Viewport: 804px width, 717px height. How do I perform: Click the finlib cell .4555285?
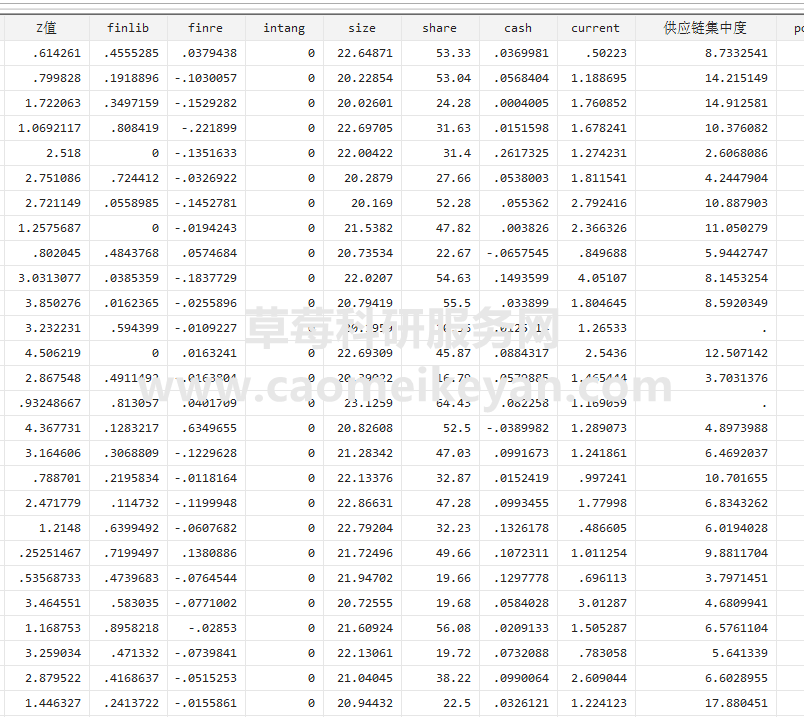point(128,53)
